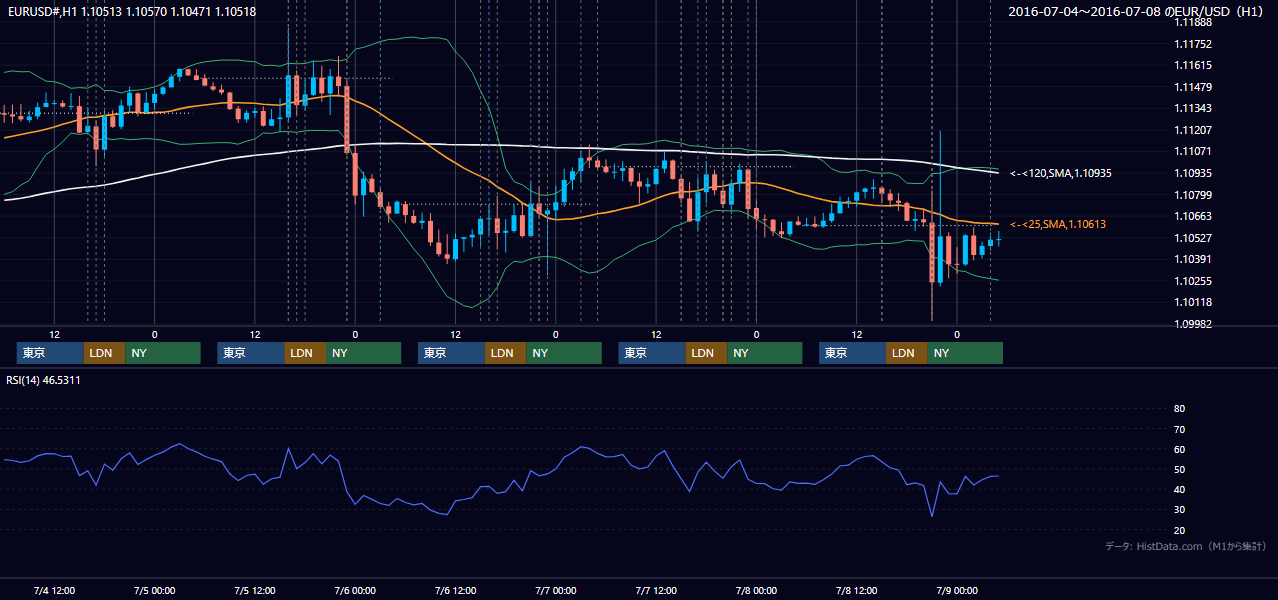Image resolution: width=1278 pixels, height=600 pixels.
Task: Click RSI scale value 20
Action: pyautogui.click(x=1180, y=530)
